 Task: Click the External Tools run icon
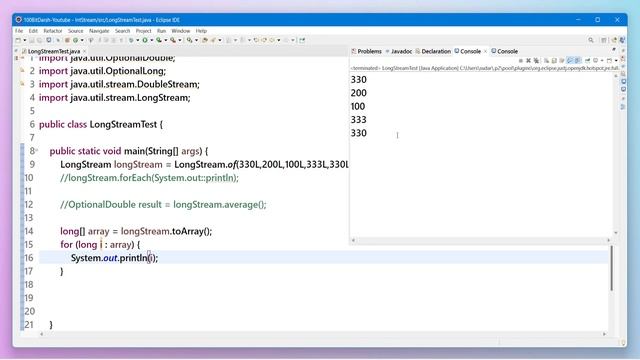tap(173, 40)
